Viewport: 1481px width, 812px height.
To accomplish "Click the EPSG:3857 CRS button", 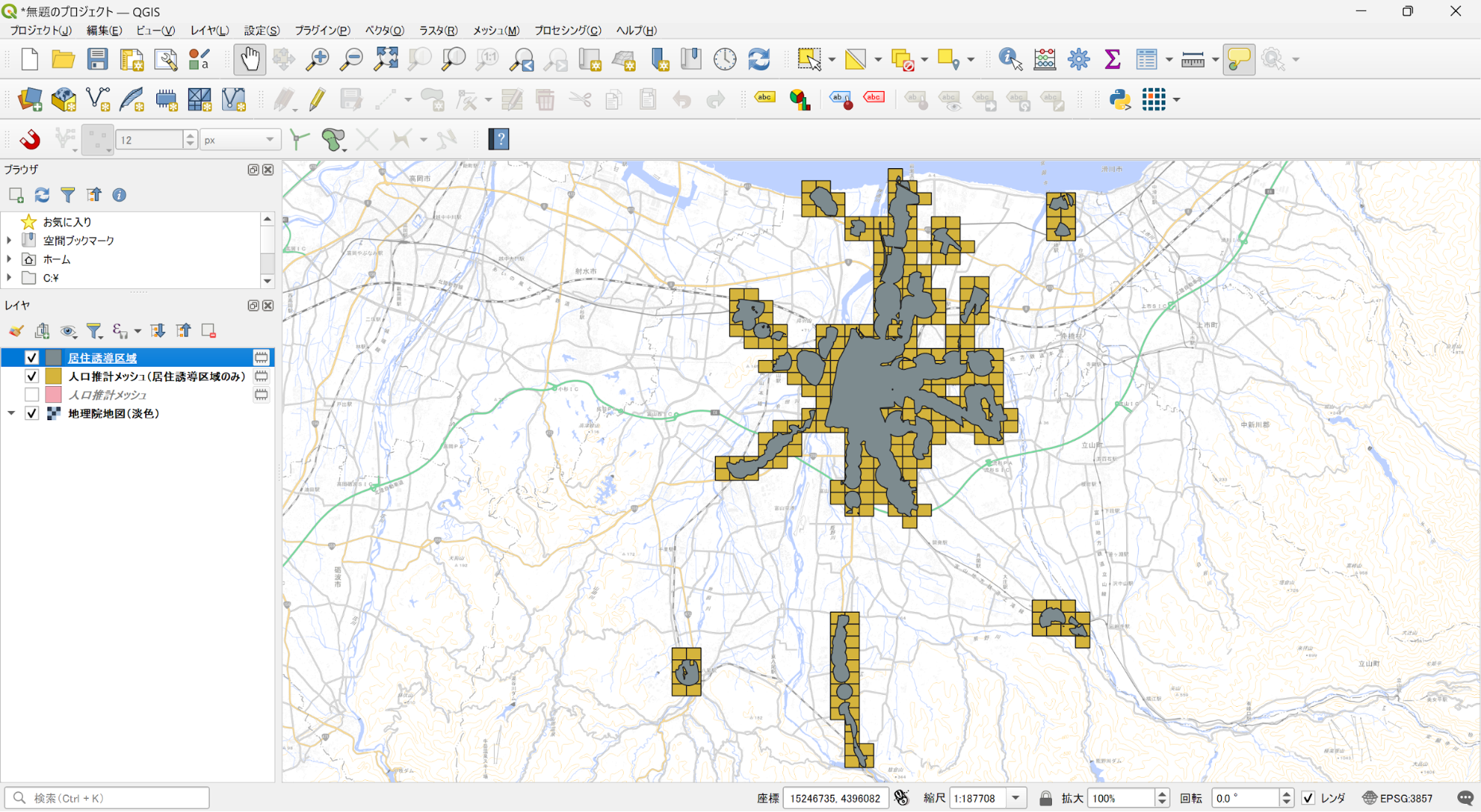I will click(1398, 798).
